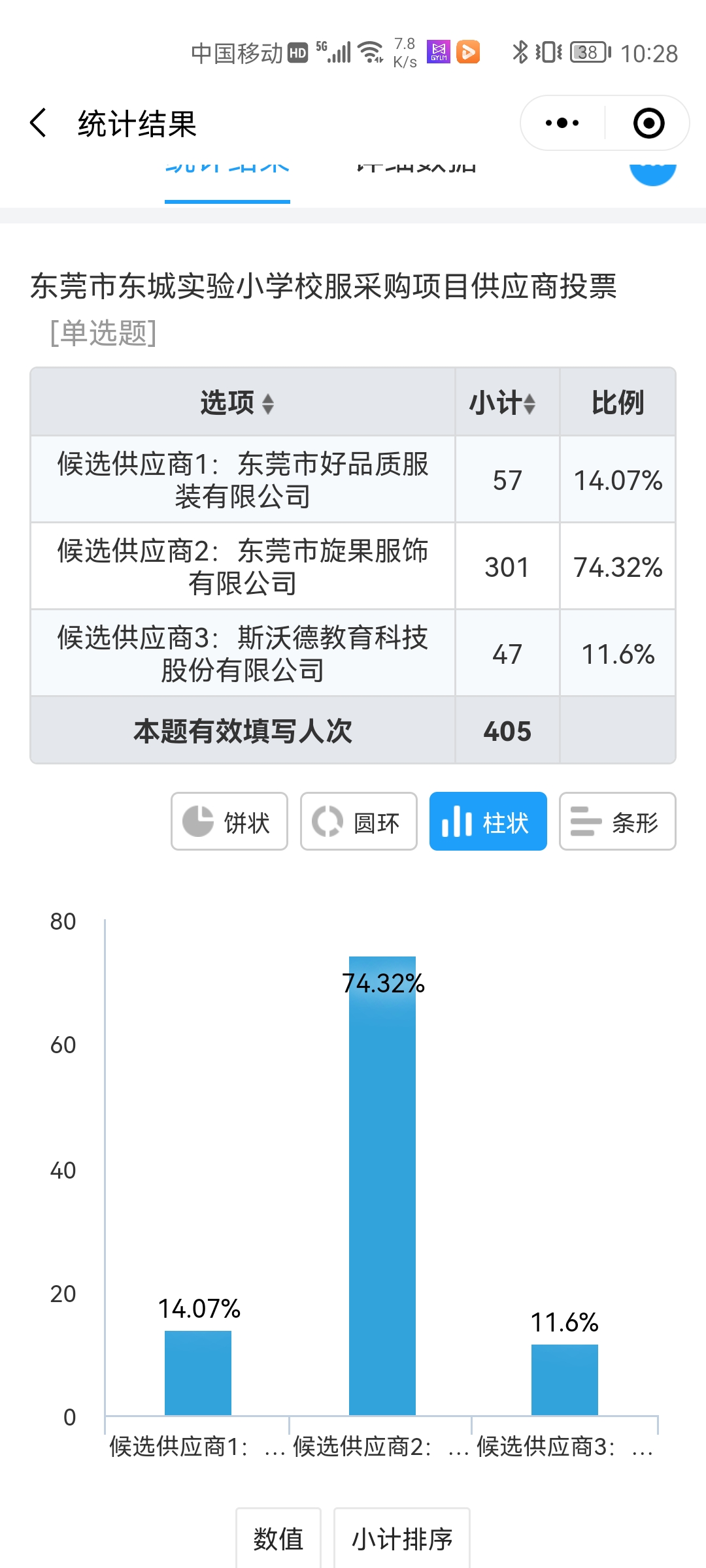Switch to the partially hidden detailed data tab

click(x=416, y=169)
